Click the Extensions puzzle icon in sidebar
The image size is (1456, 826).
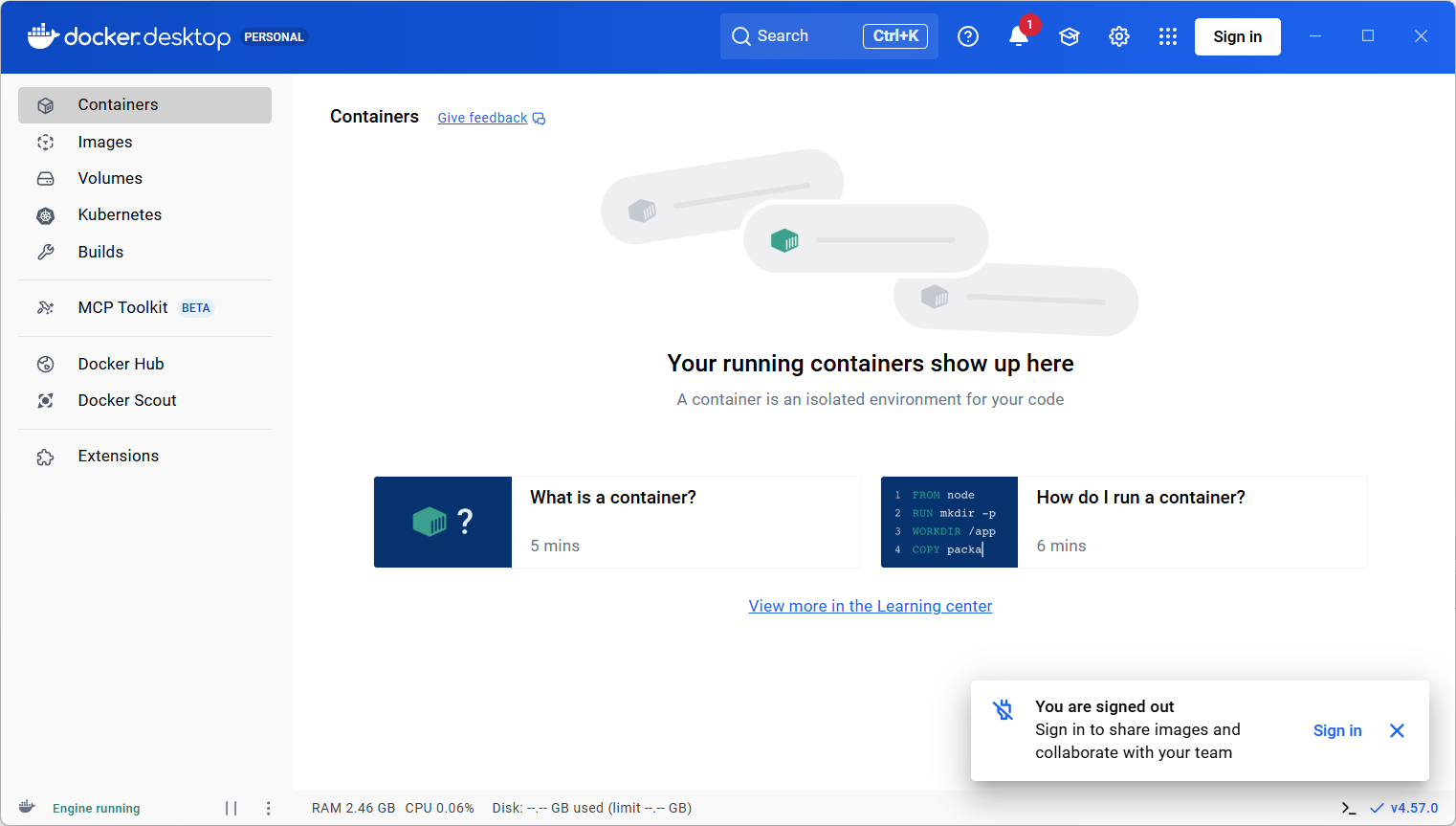[45, 457]
